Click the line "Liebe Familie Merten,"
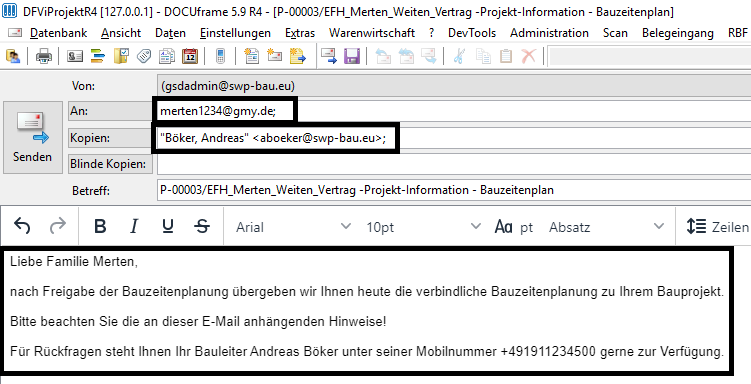 point(74,262)
